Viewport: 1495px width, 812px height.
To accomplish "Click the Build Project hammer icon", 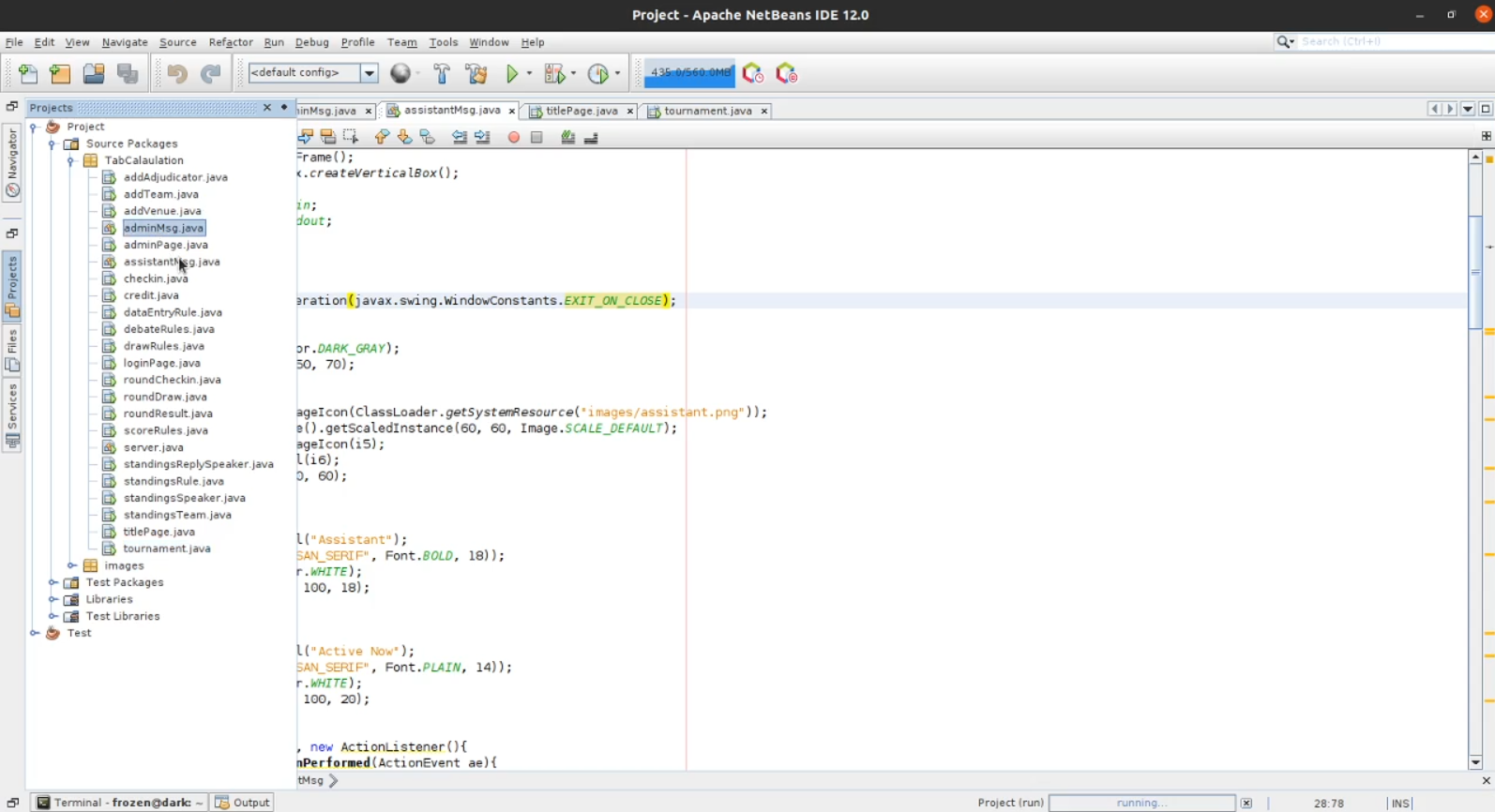I will (441, 73).
